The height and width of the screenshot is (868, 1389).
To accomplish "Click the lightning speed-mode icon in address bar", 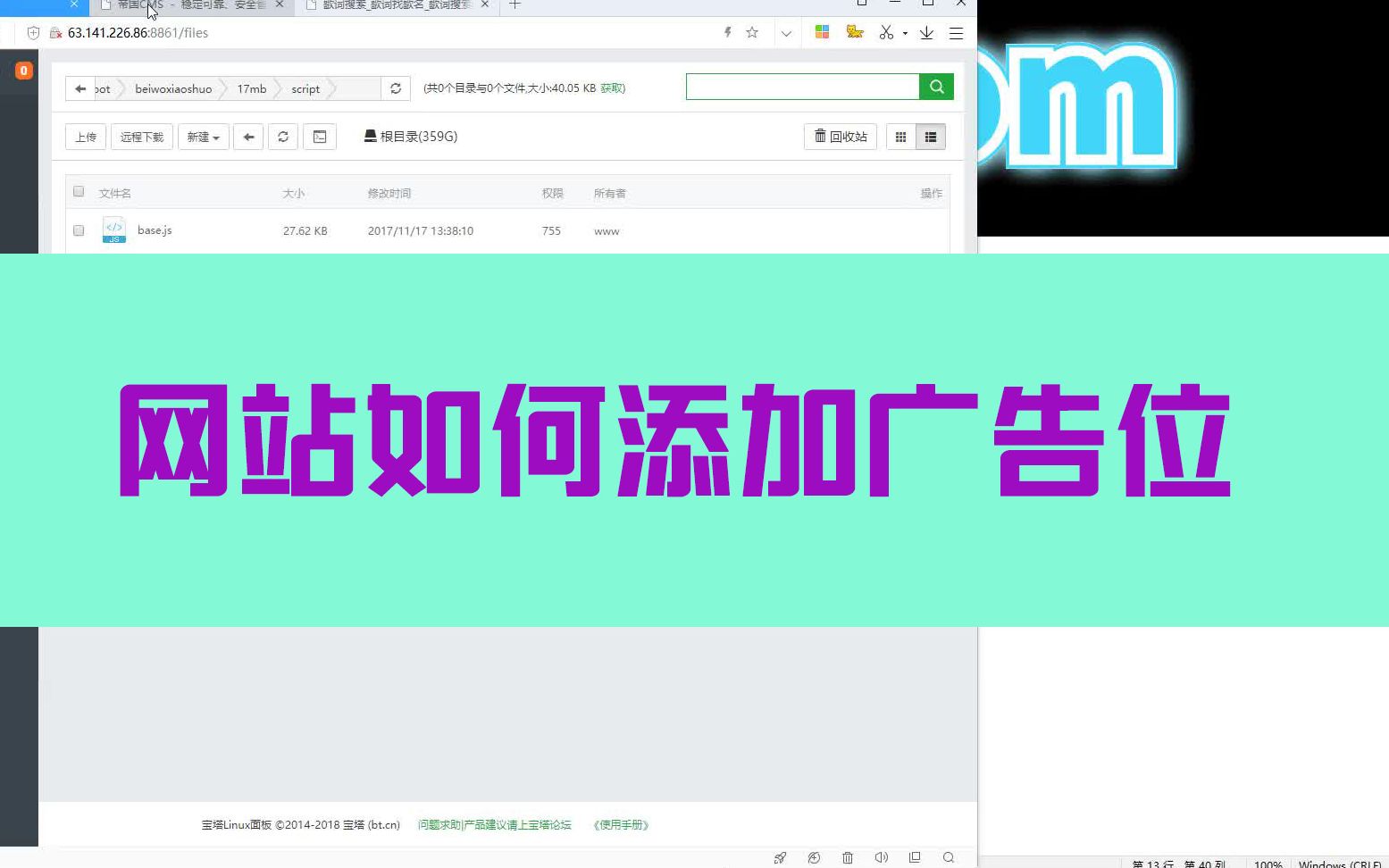I will click(728, 33).
